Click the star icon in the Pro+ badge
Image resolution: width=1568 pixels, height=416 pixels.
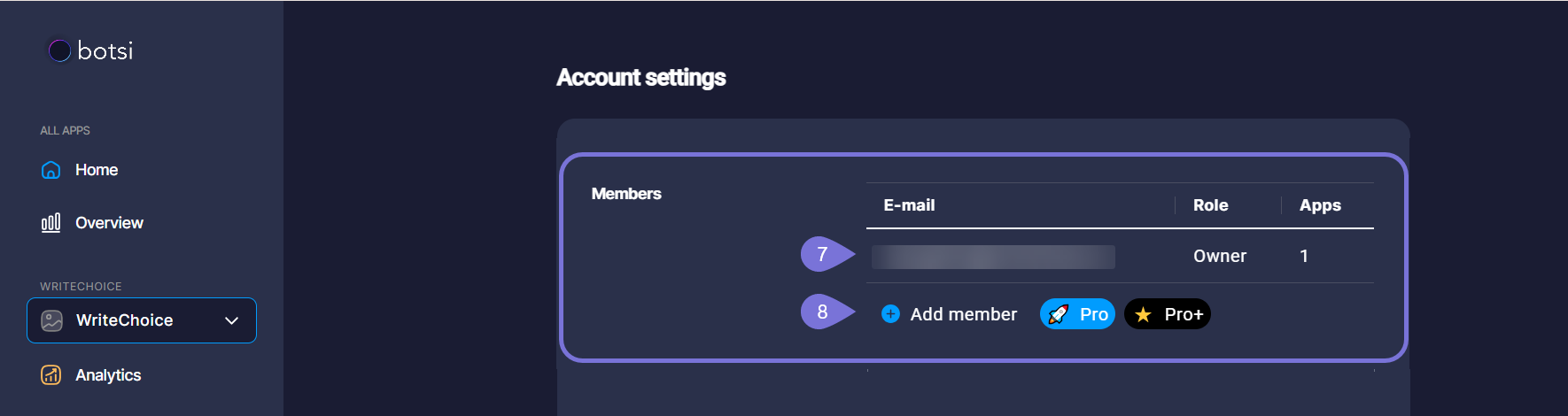click(1143, 314)
